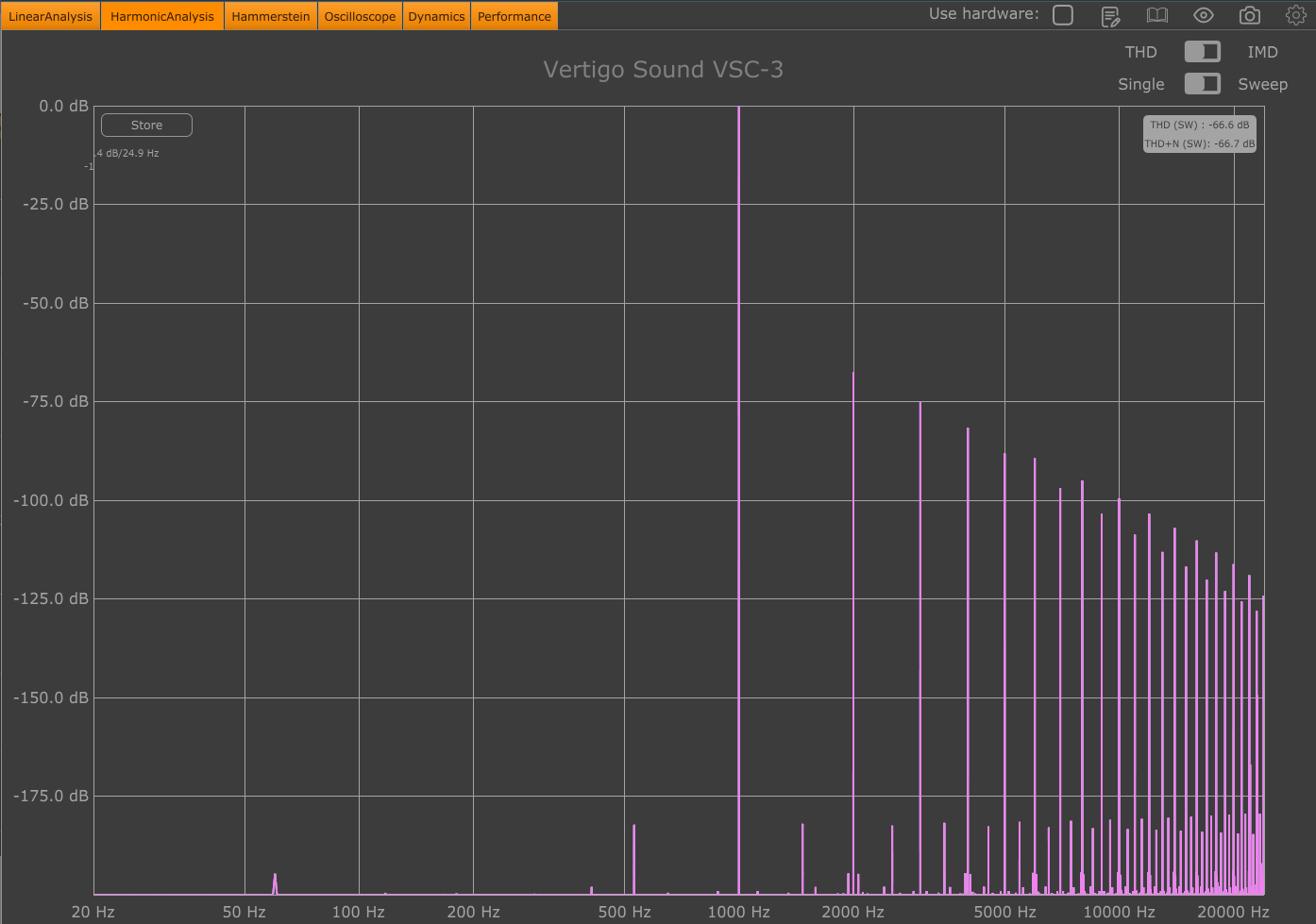Image resolution: width=1316 pixels, height=924 pixels.
Task: Click the THD mode label
Action: point(1140,52)
